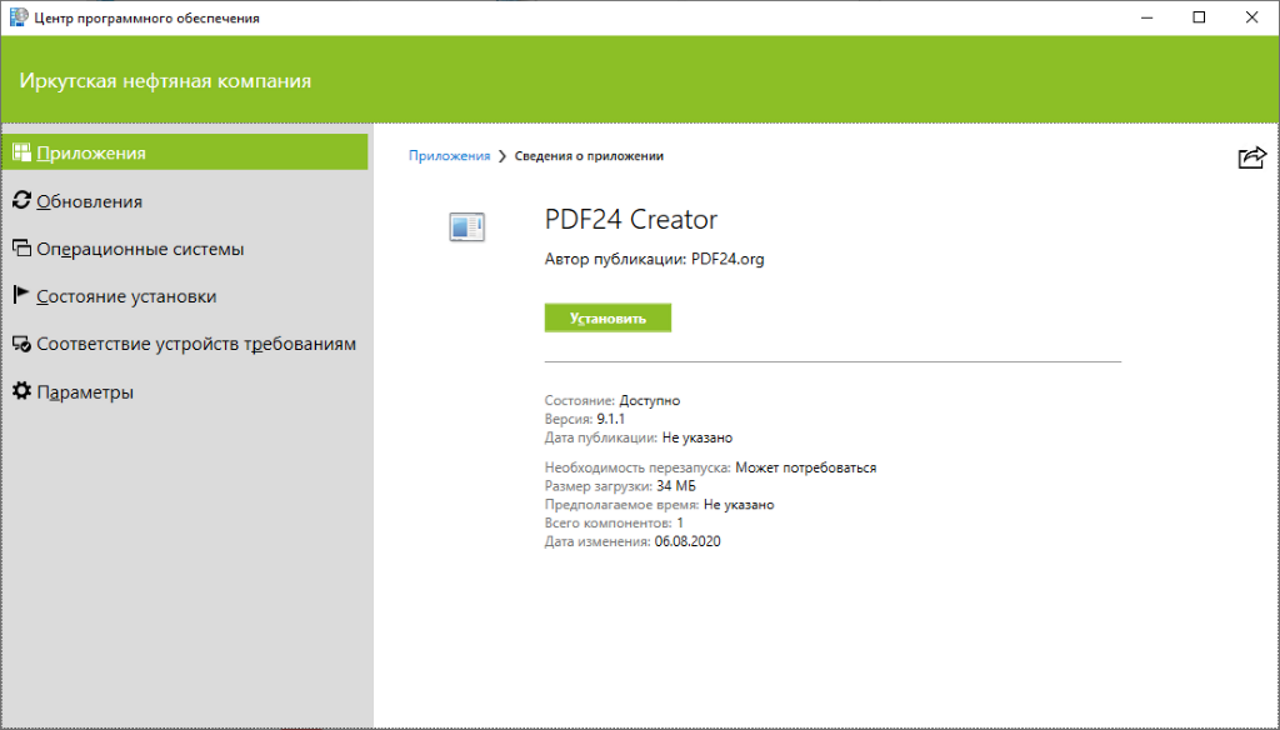Click the PDF24 Creator application icon
The width and height of the screenshot is (1280, 730).
click(x=467, y=227)
